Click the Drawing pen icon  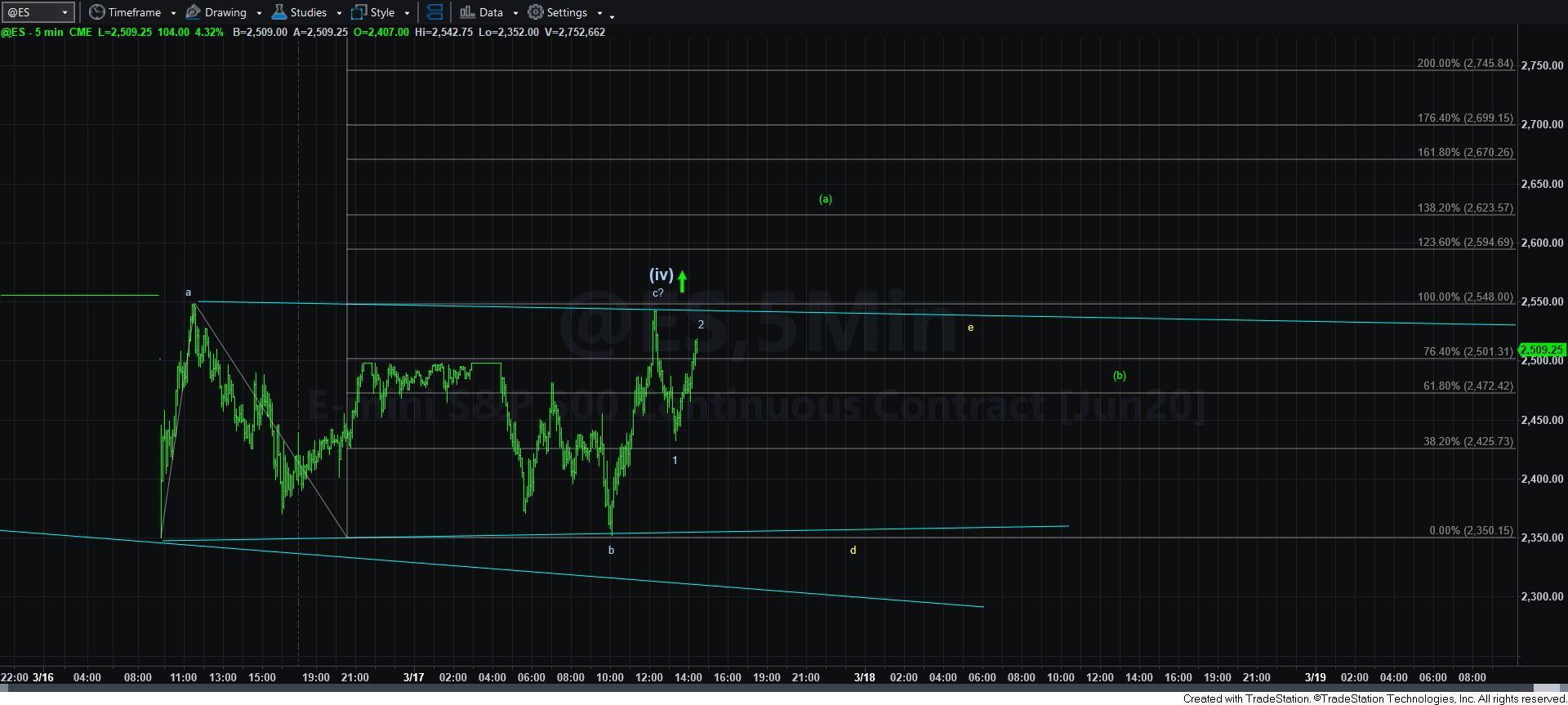pos(194,12)
